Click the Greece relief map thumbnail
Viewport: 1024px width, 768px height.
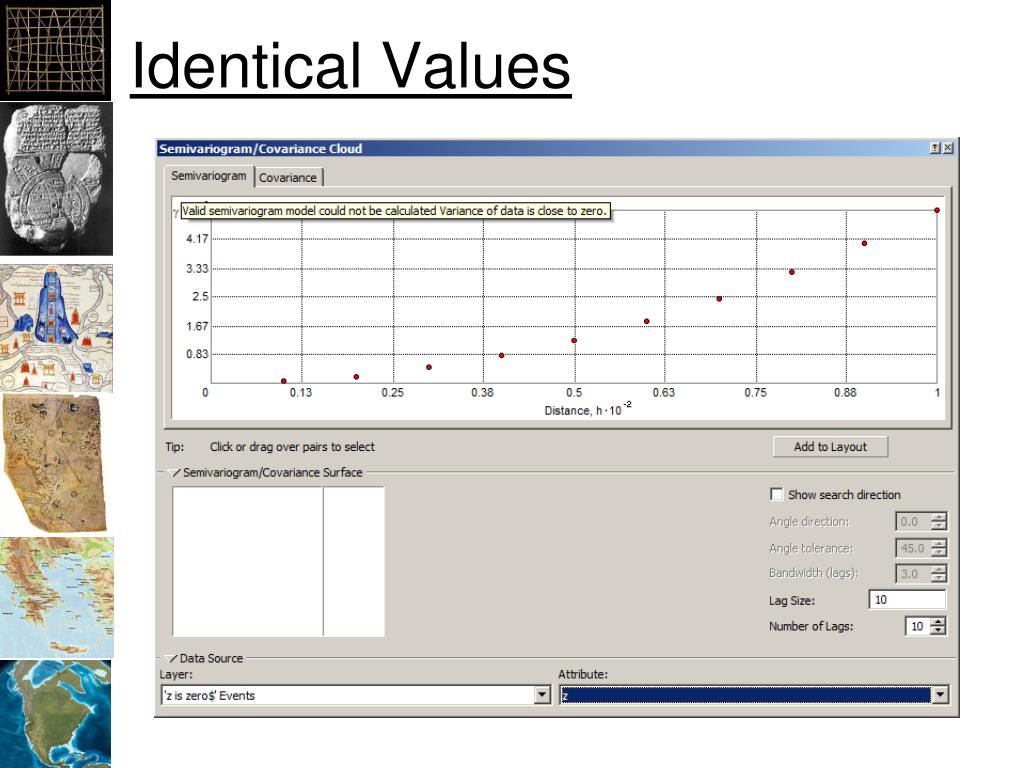coord(57,598)
